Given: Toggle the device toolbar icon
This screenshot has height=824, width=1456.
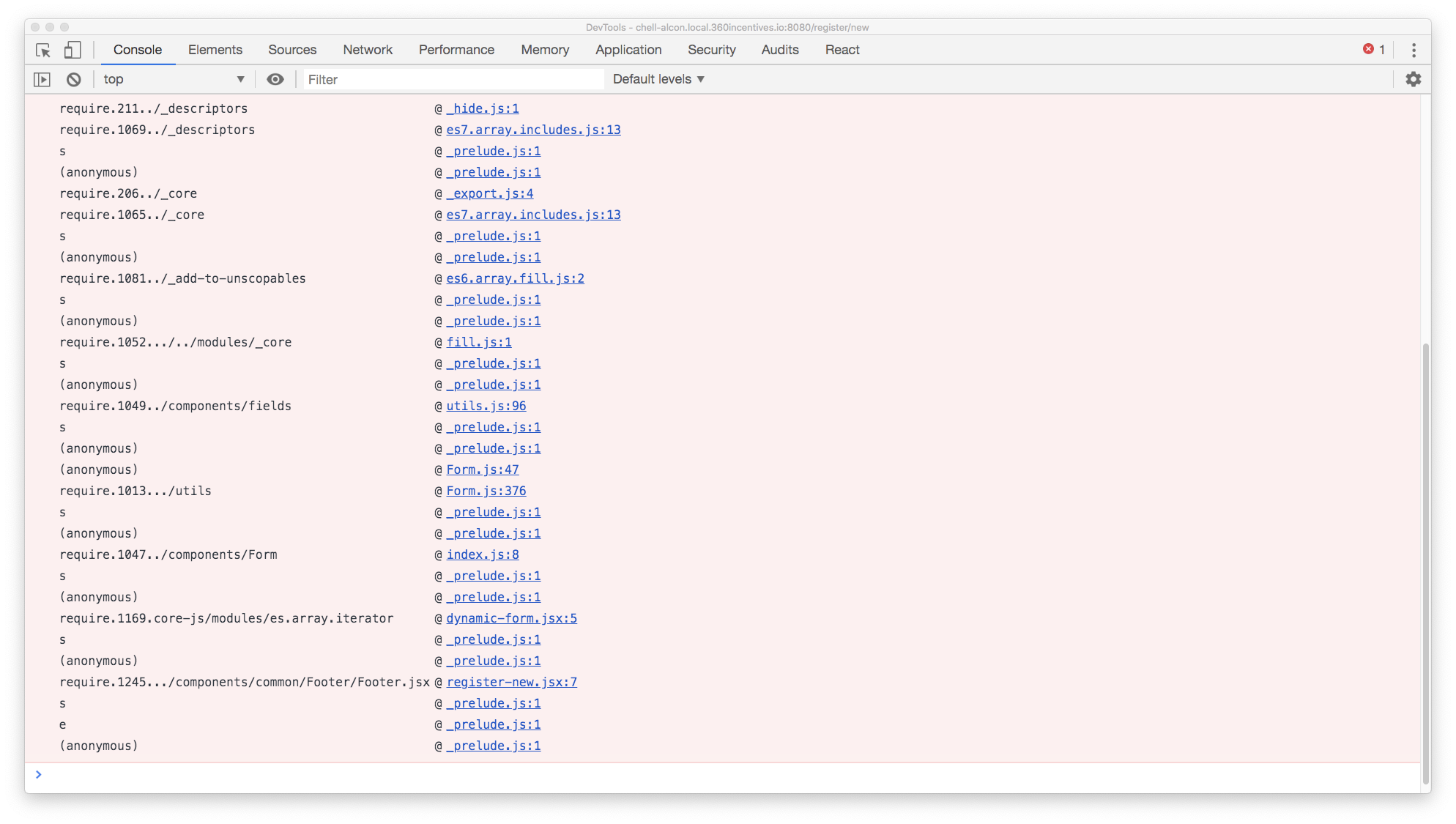Looking at the screenshot, I should pyautogui.click(x=72, y=50).
